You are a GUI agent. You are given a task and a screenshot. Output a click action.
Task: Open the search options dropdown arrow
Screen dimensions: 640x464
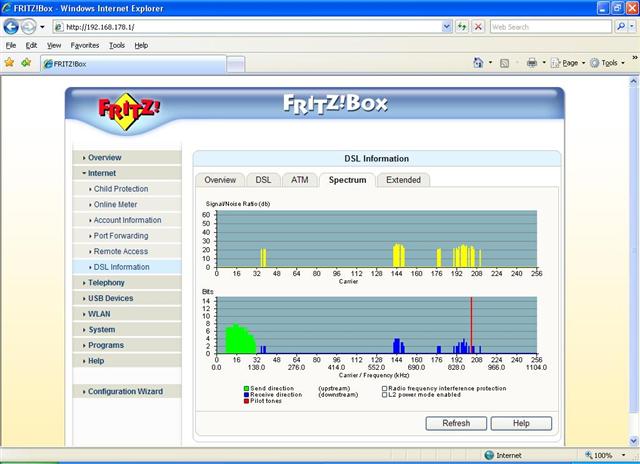point(632,27)
